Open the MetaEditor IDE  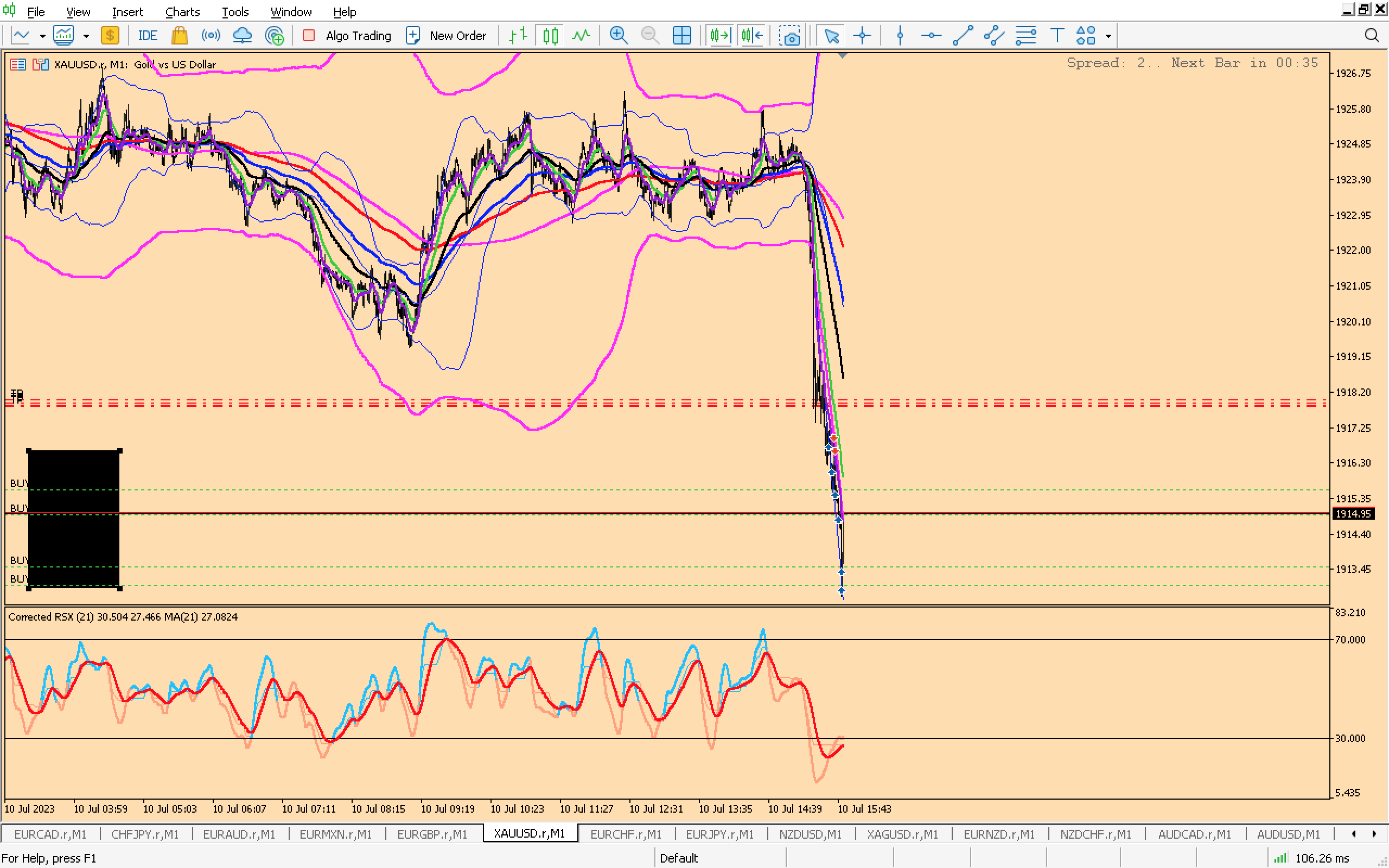(147, 36)
